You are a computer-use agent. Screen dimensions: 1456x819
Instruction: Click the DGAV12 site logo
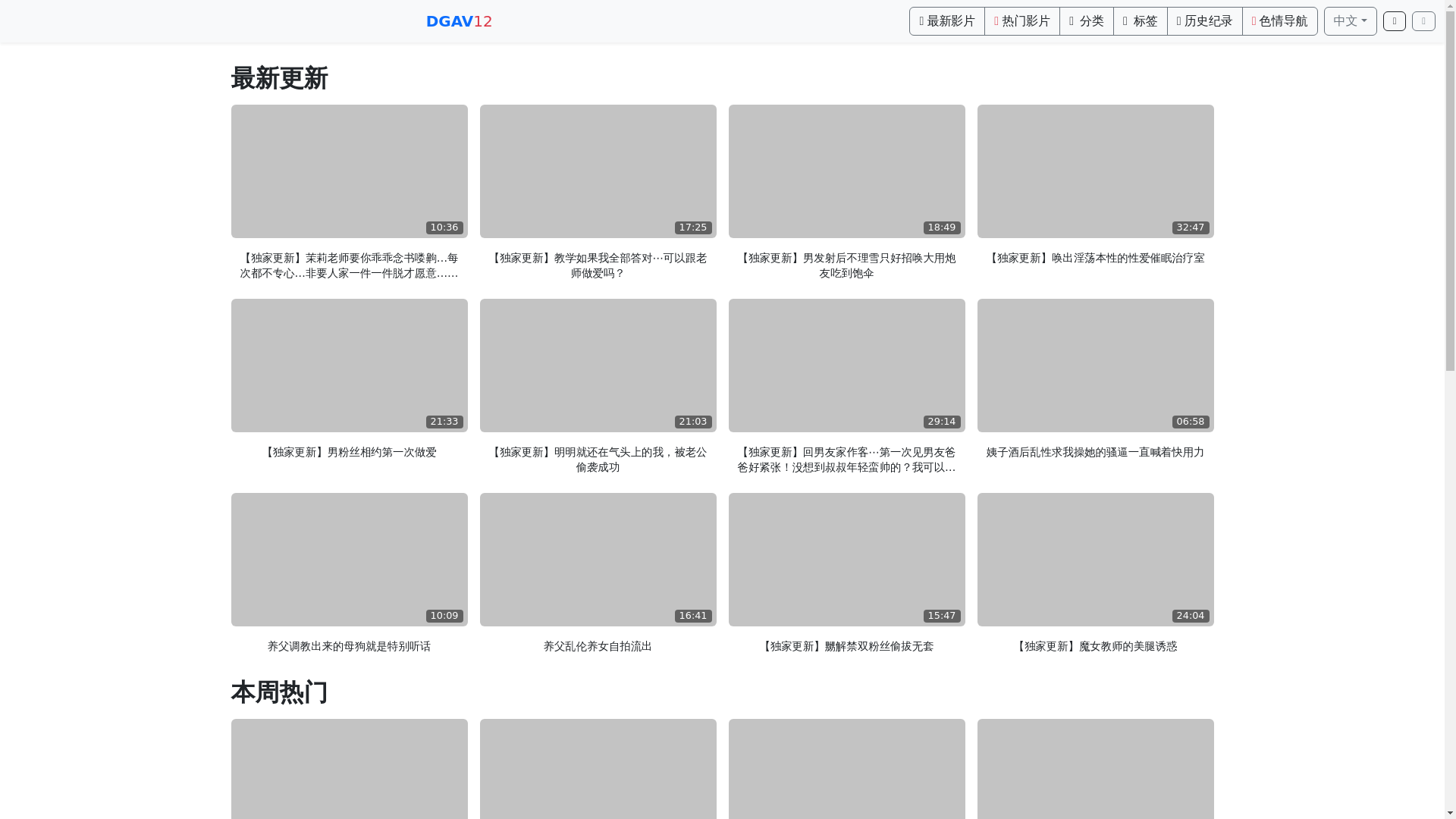pos(459,21)
